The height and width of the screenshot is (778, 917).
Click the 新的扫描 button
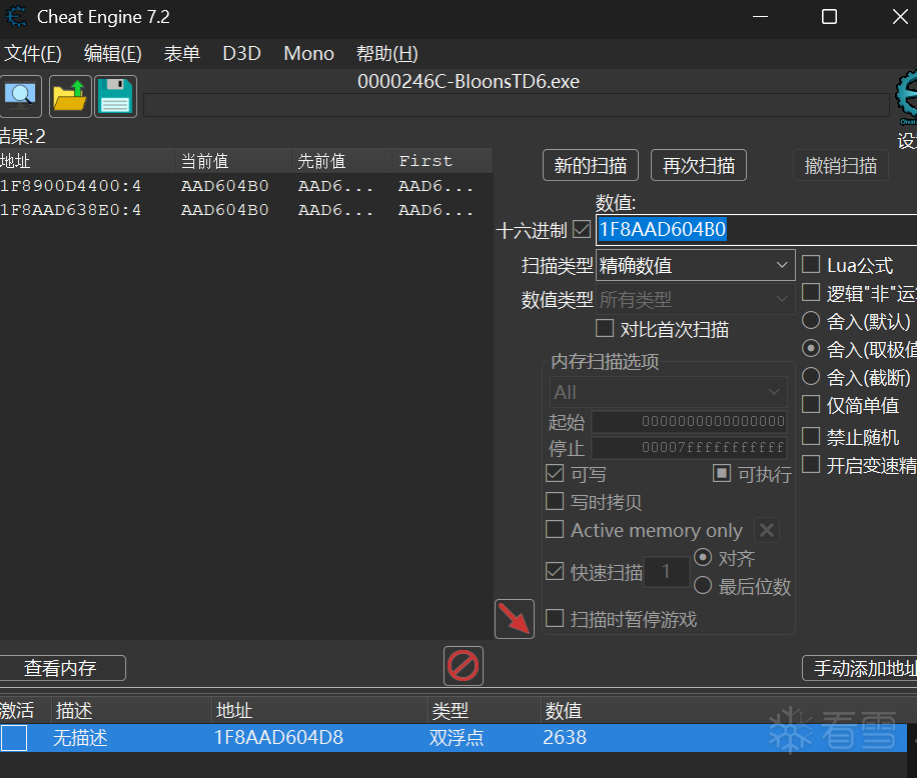pyautogui.click(x=591, y=166)
